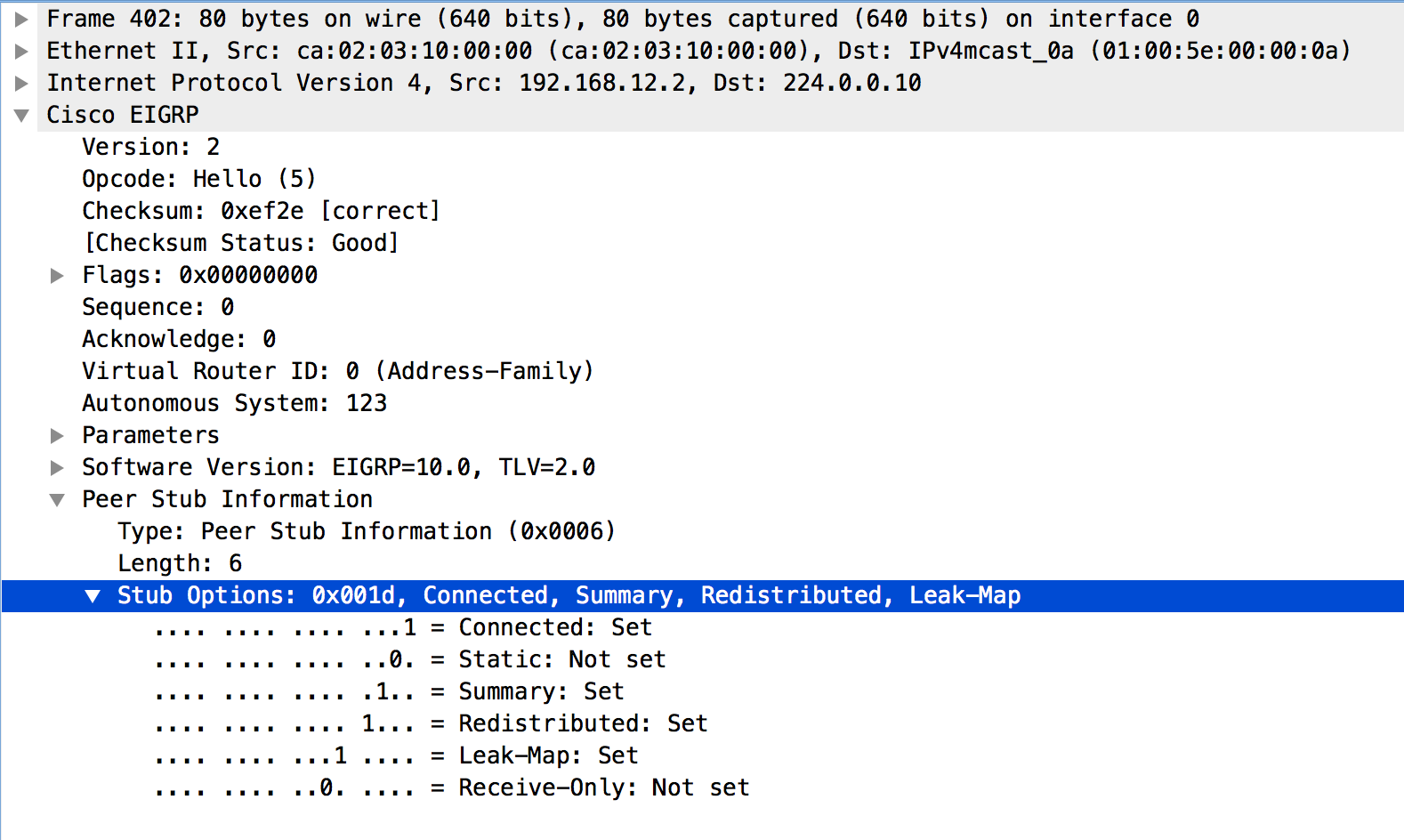The height and width of the screenshot is (840, 1404).
Task: Expand the Software Version subtree
Action: click(57, 467)
